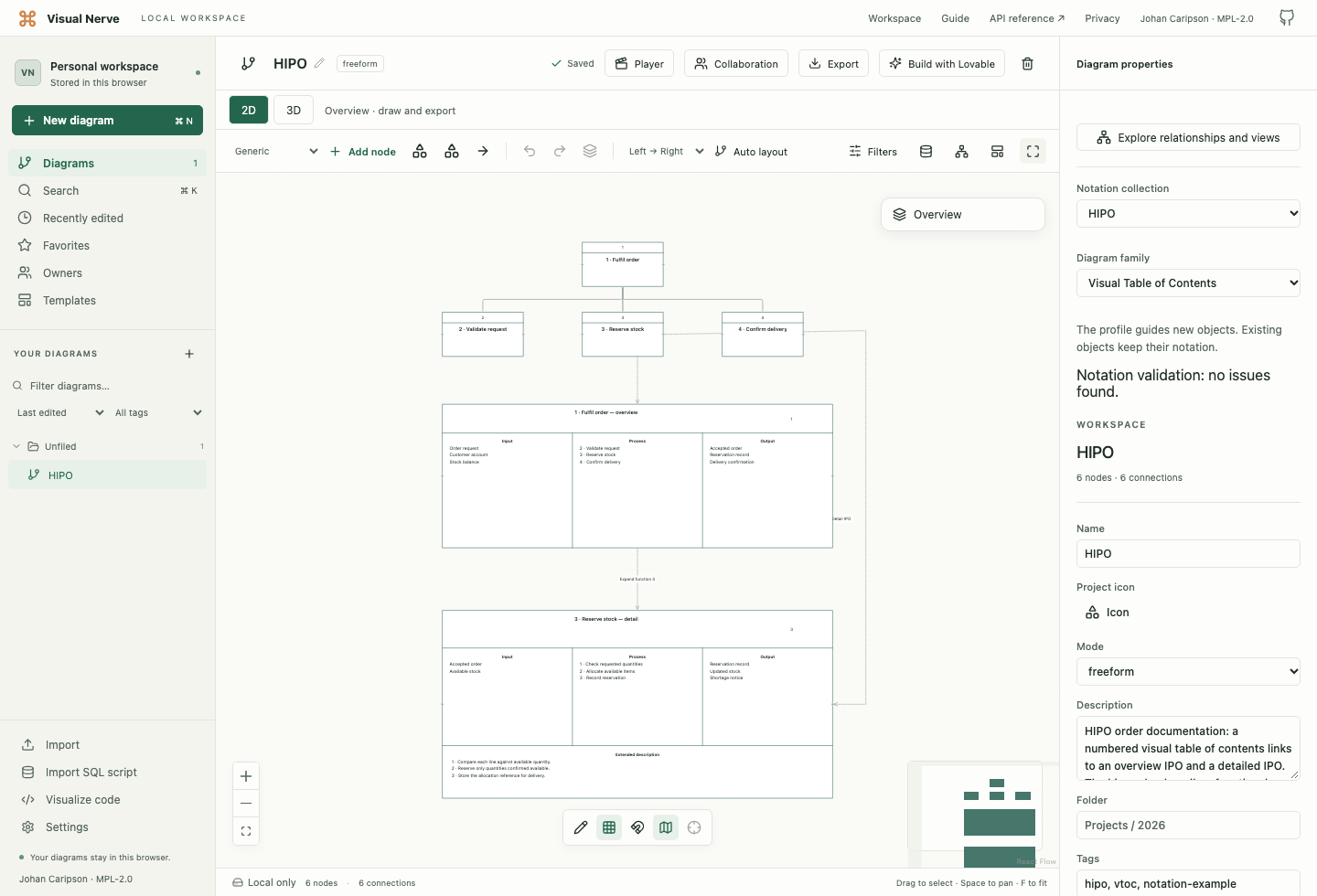
Task: Open Privacy in top navigation
Action: point(1102,18)
